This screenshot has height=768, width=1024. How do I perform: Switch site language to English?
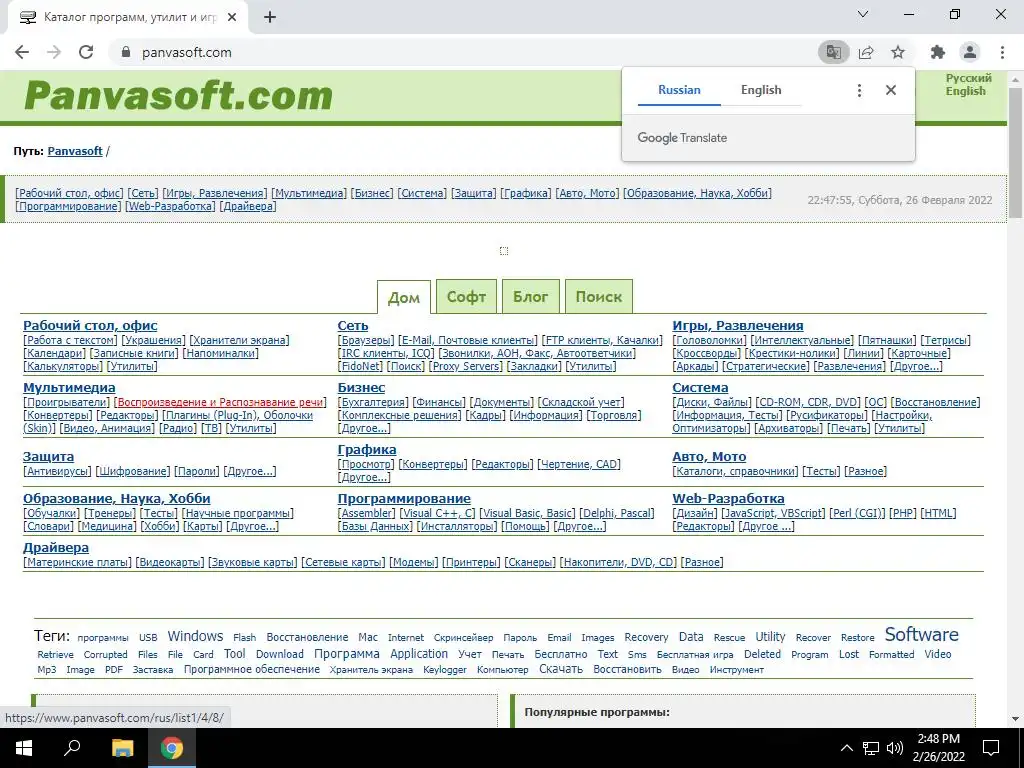(x=965, y=91)
